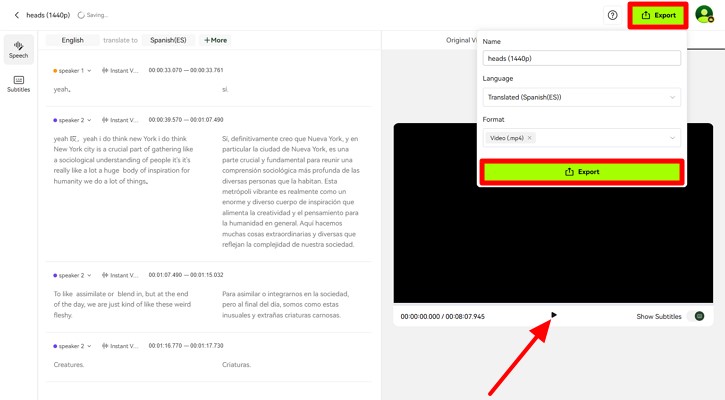Play the video preview
Image resolution: width=725 pixels, height=400 pixels.
pyautogui.click(x=553, y=315)
